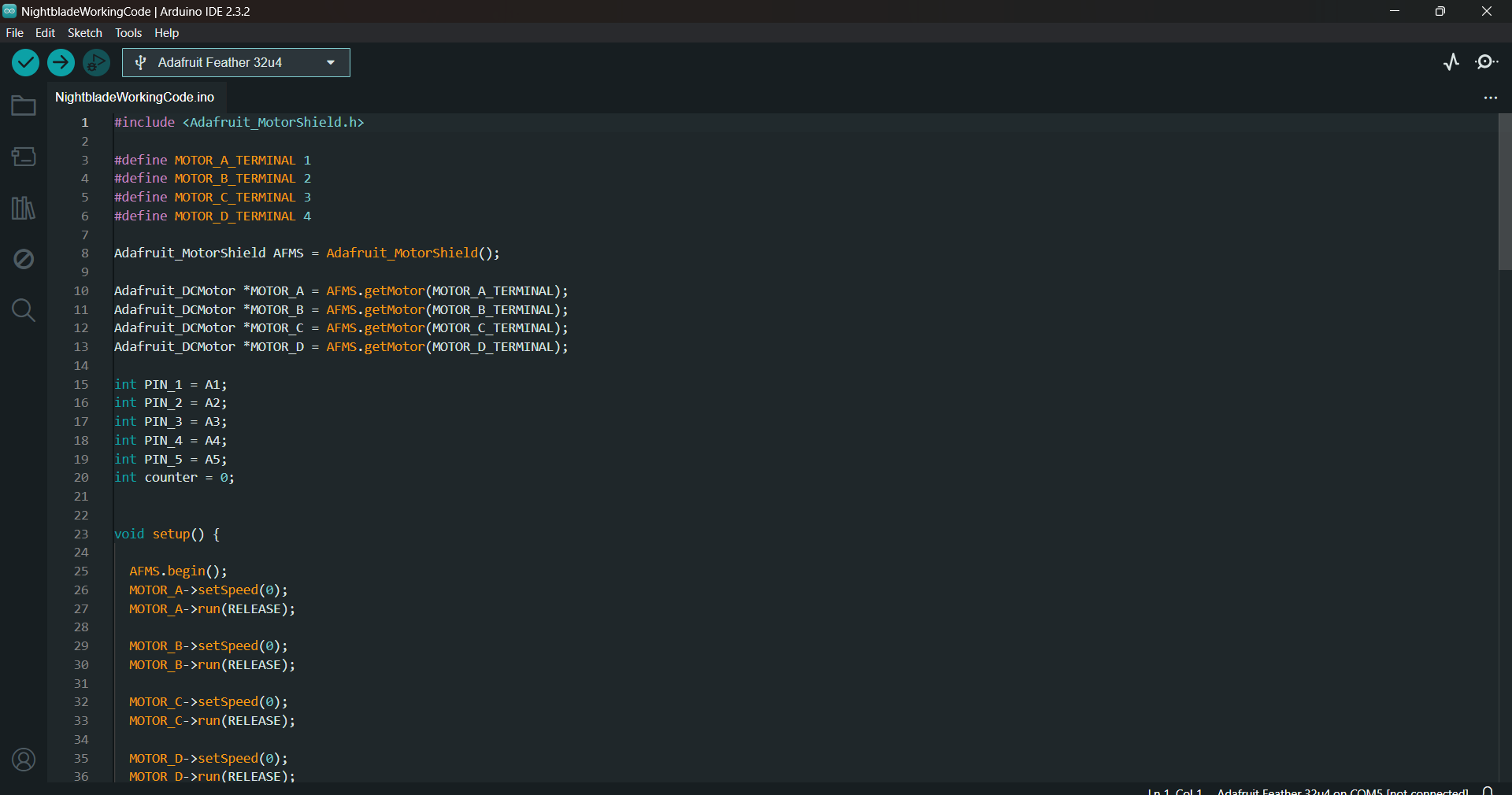Open the Help menu
Screen dimensions: 1512x795
166,33
